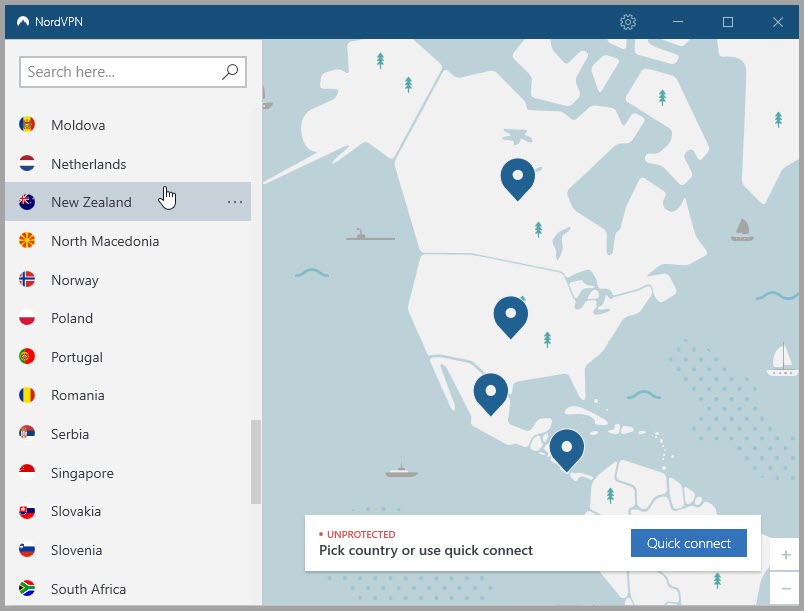Click the North Macedonia flag icon
Screen dimensions: 804x611
click(27, 240)
